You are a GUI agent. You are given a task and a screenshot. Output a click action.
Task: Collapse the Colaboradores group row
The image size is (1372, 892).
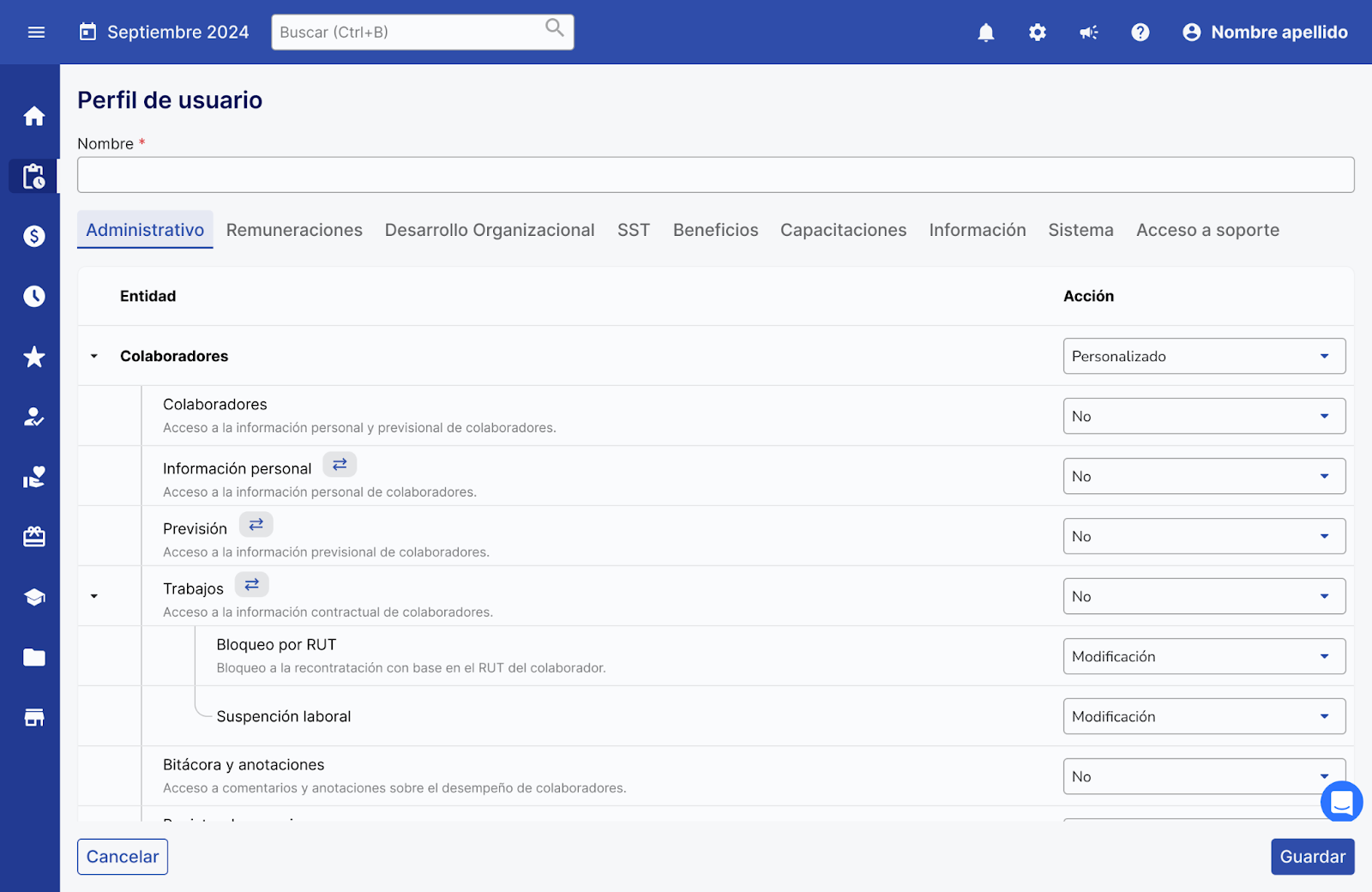[x=94, y=356]
